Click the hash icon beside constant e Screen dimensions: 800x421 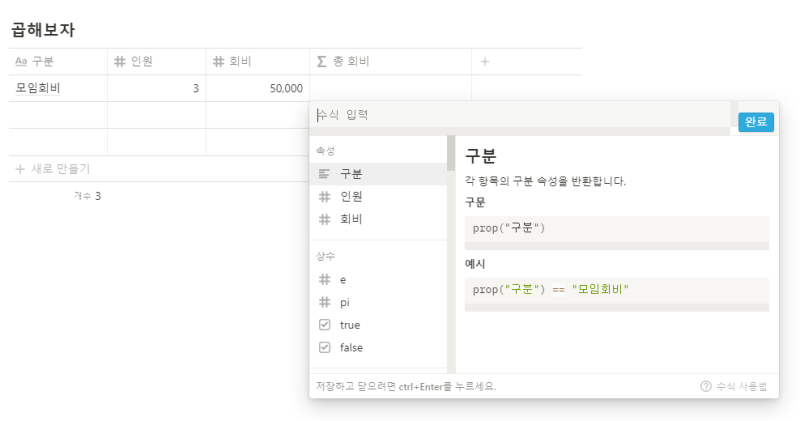324,279
